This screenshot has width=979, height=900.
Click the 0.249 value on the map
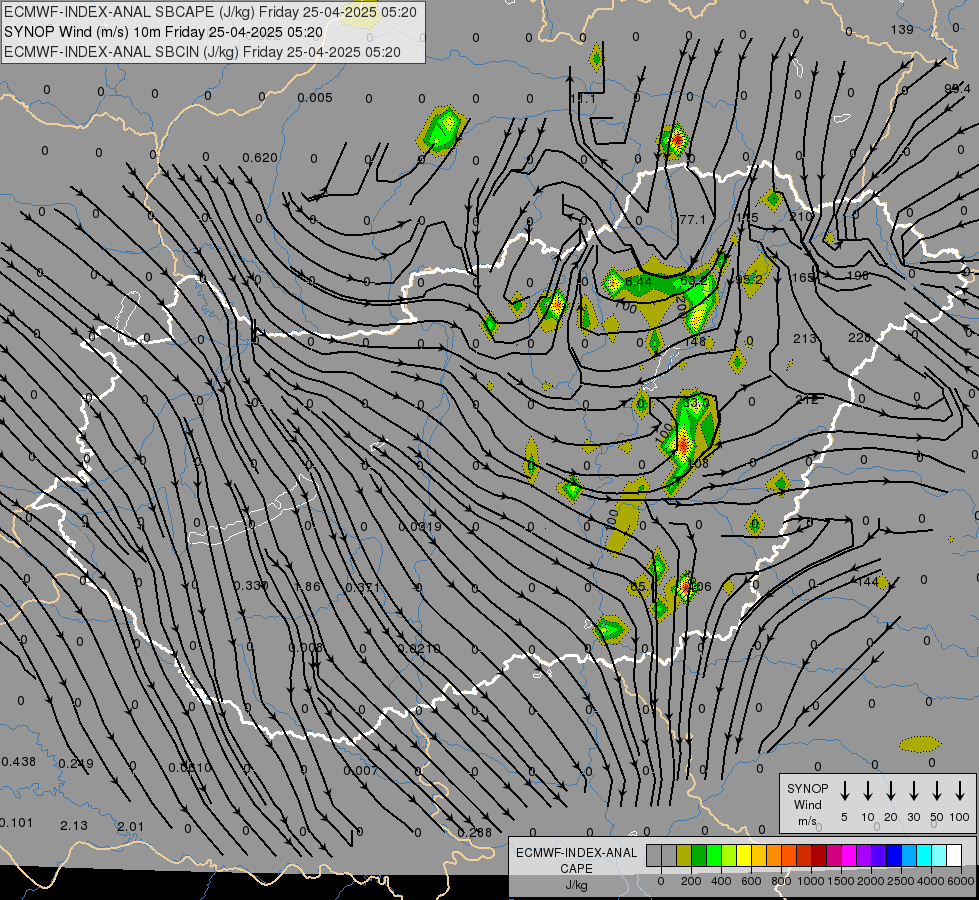click(76, 764)
